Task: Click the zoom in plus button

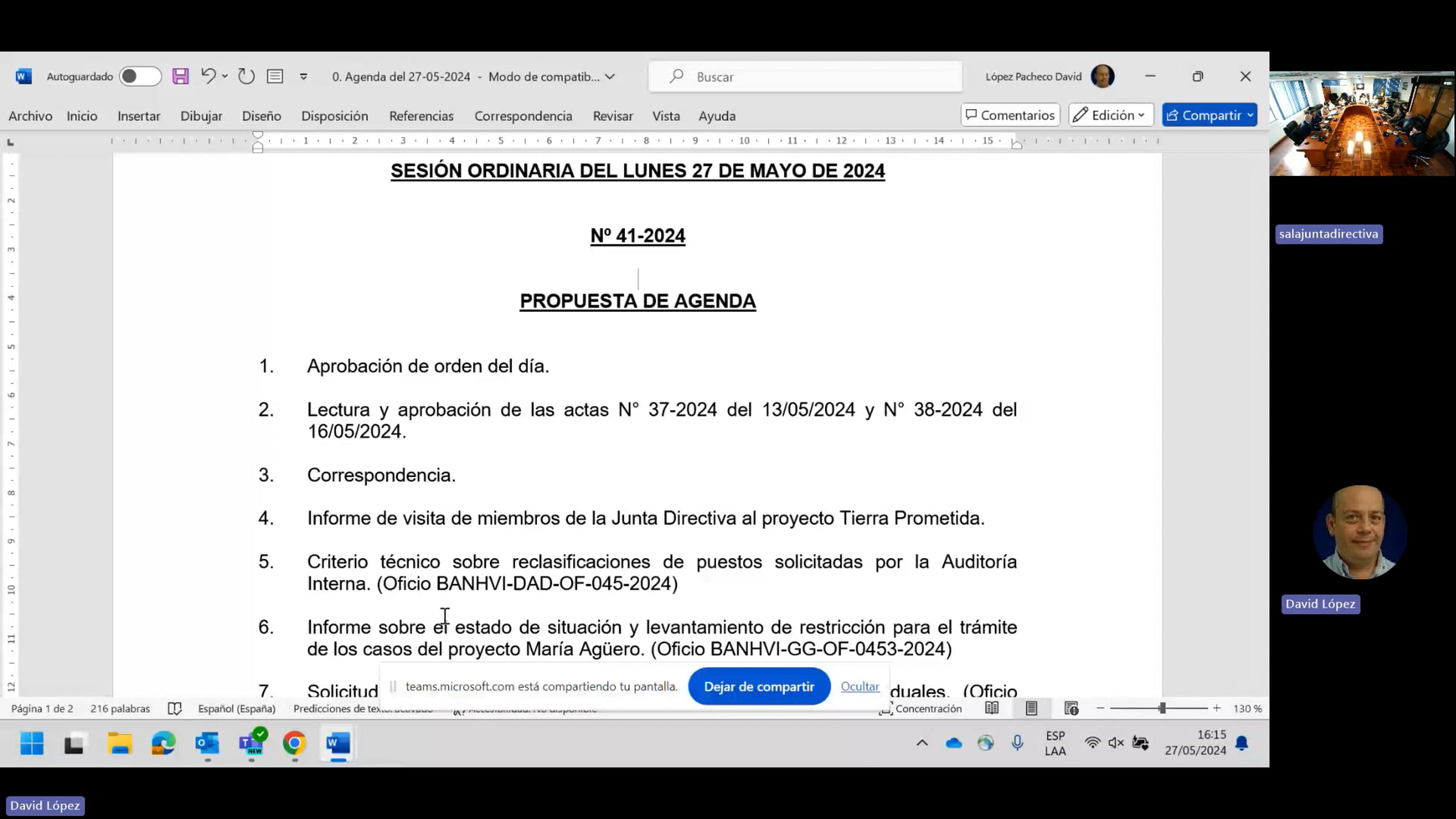Action: click(x=1216, y=709)
